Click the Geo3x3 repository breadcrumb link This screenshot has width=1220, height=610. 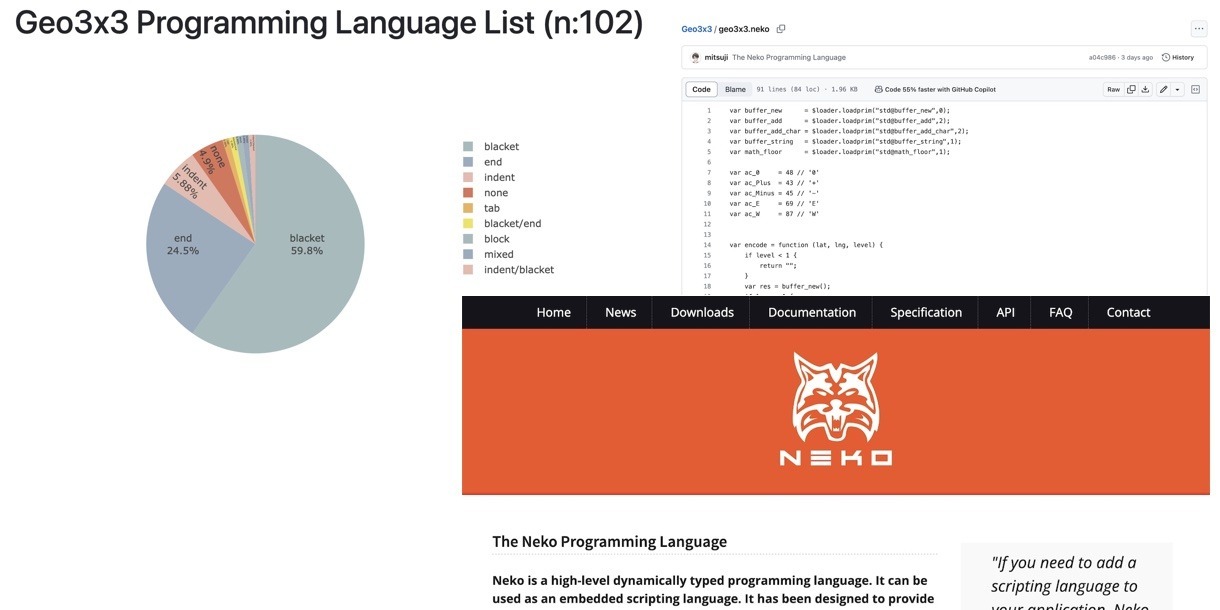click(696, 29)
